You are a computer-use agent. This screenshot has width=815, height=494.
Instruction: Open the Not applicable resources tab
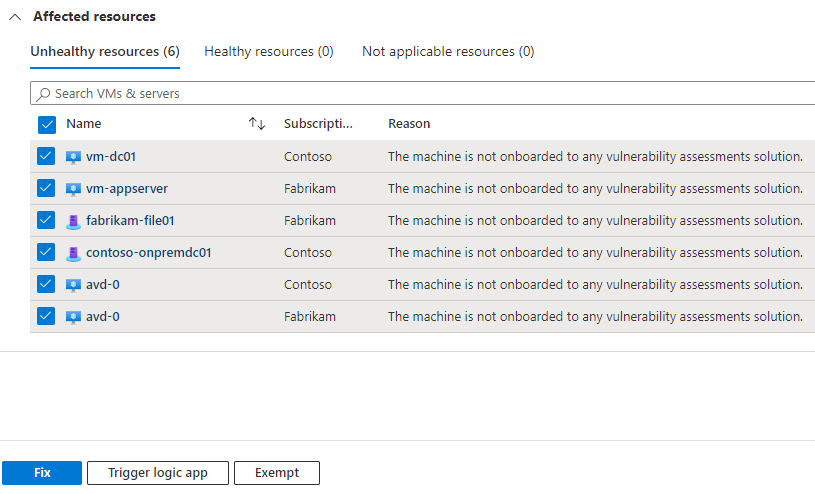pyautogui.click(x=447, y=51)
